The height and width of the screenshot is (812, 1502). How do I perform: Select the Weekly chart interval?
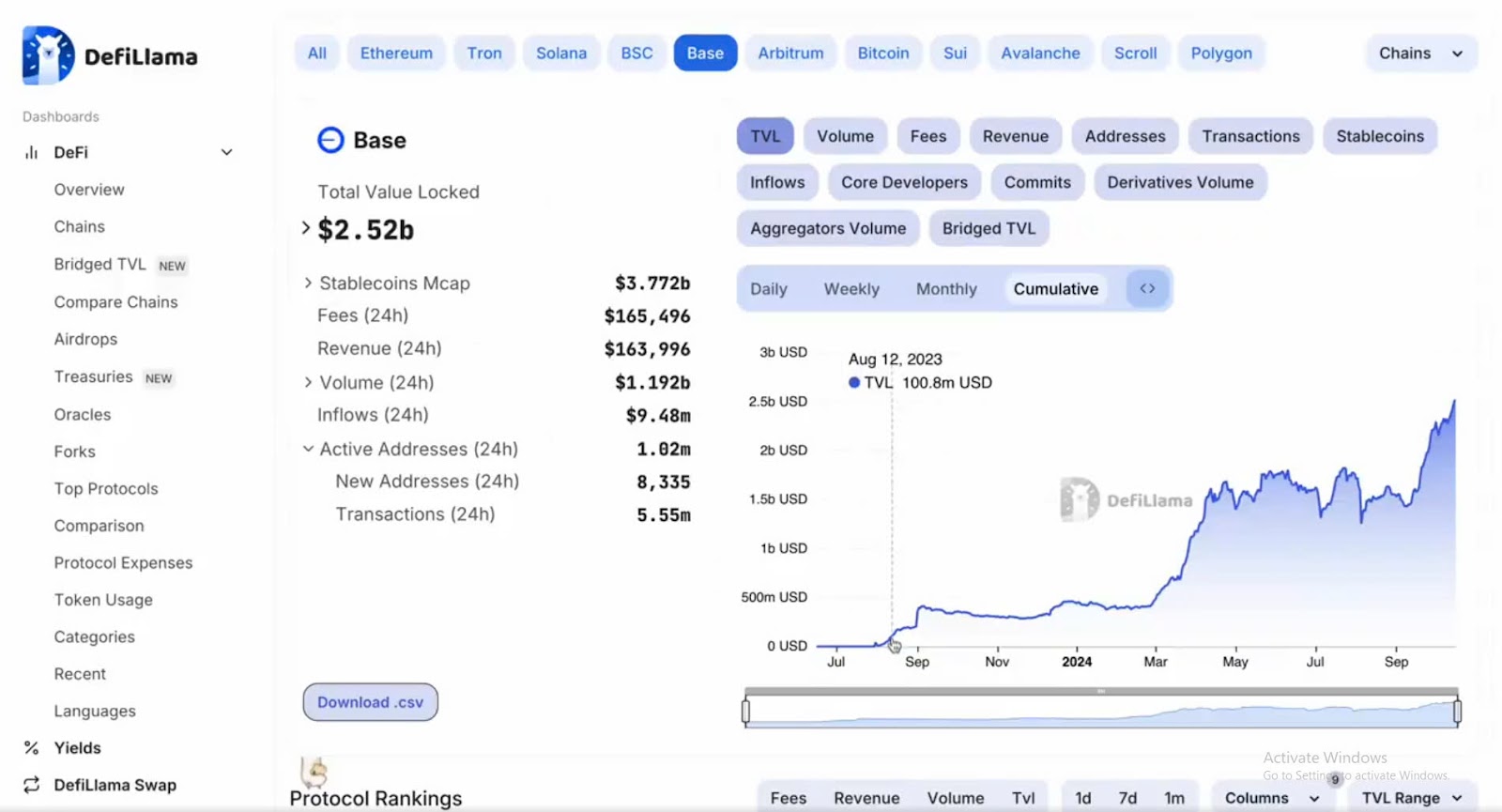pos(851,289)
